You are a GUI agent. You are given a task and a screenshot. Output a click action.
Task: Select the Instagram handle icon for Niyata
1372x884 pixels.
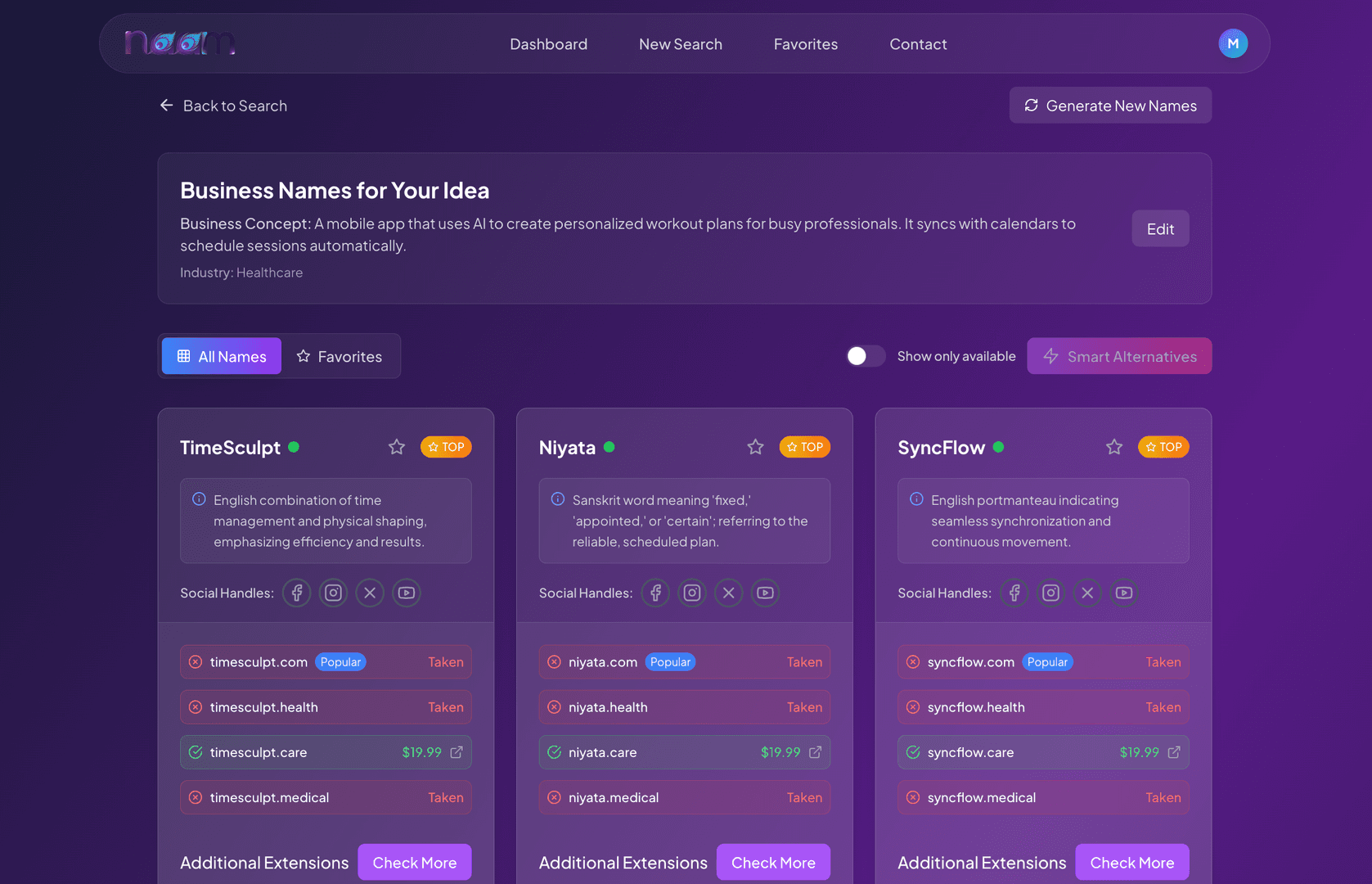pyautogui.click(x=691, y=593)
